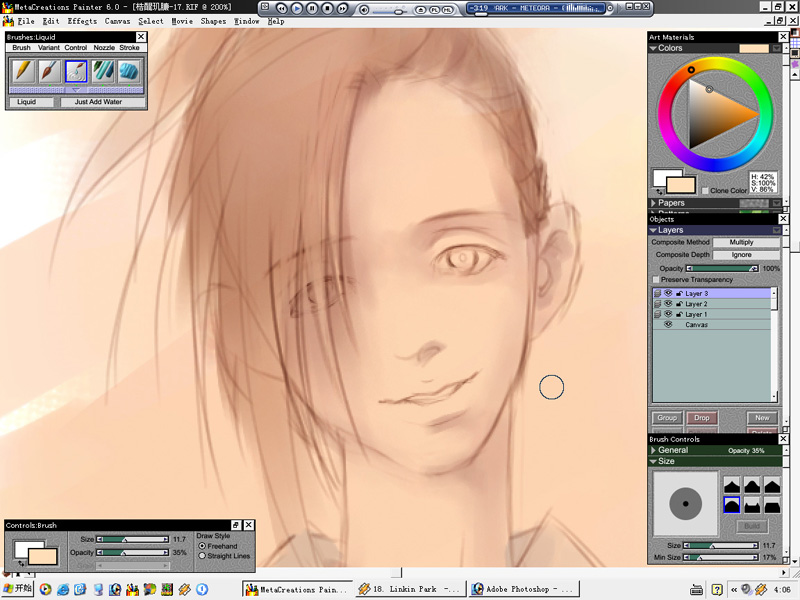Choose the second brush tip profile

pos(752,485)
